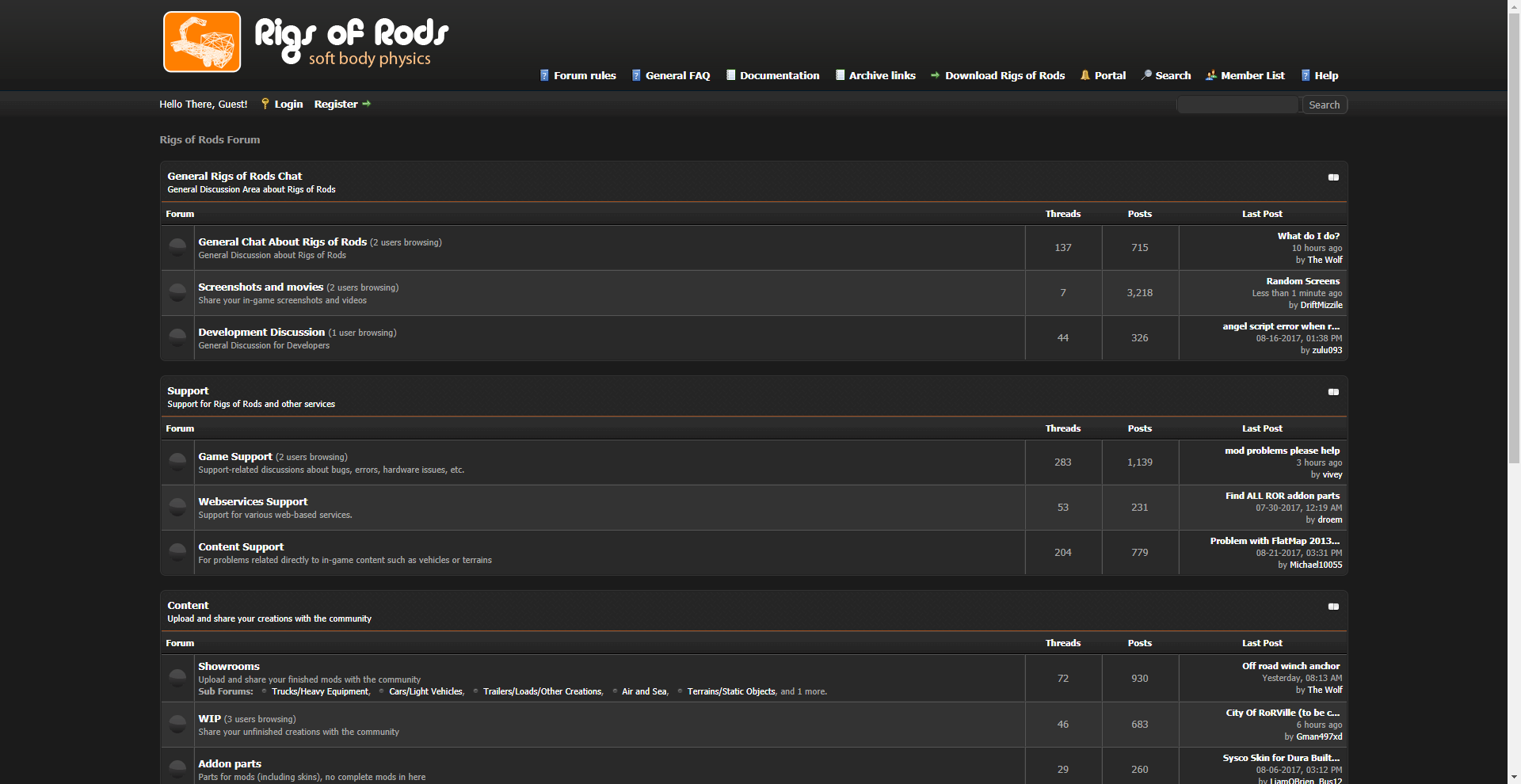Click bullet icon before Air and Sea

tap(615, 691)
